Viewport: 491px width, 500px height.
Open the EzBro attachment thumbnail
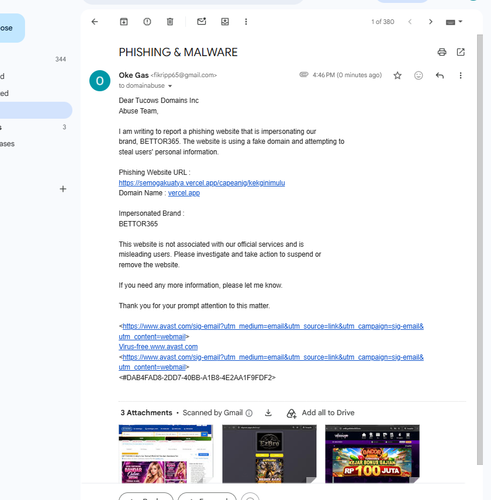click(x=269, y=454)
